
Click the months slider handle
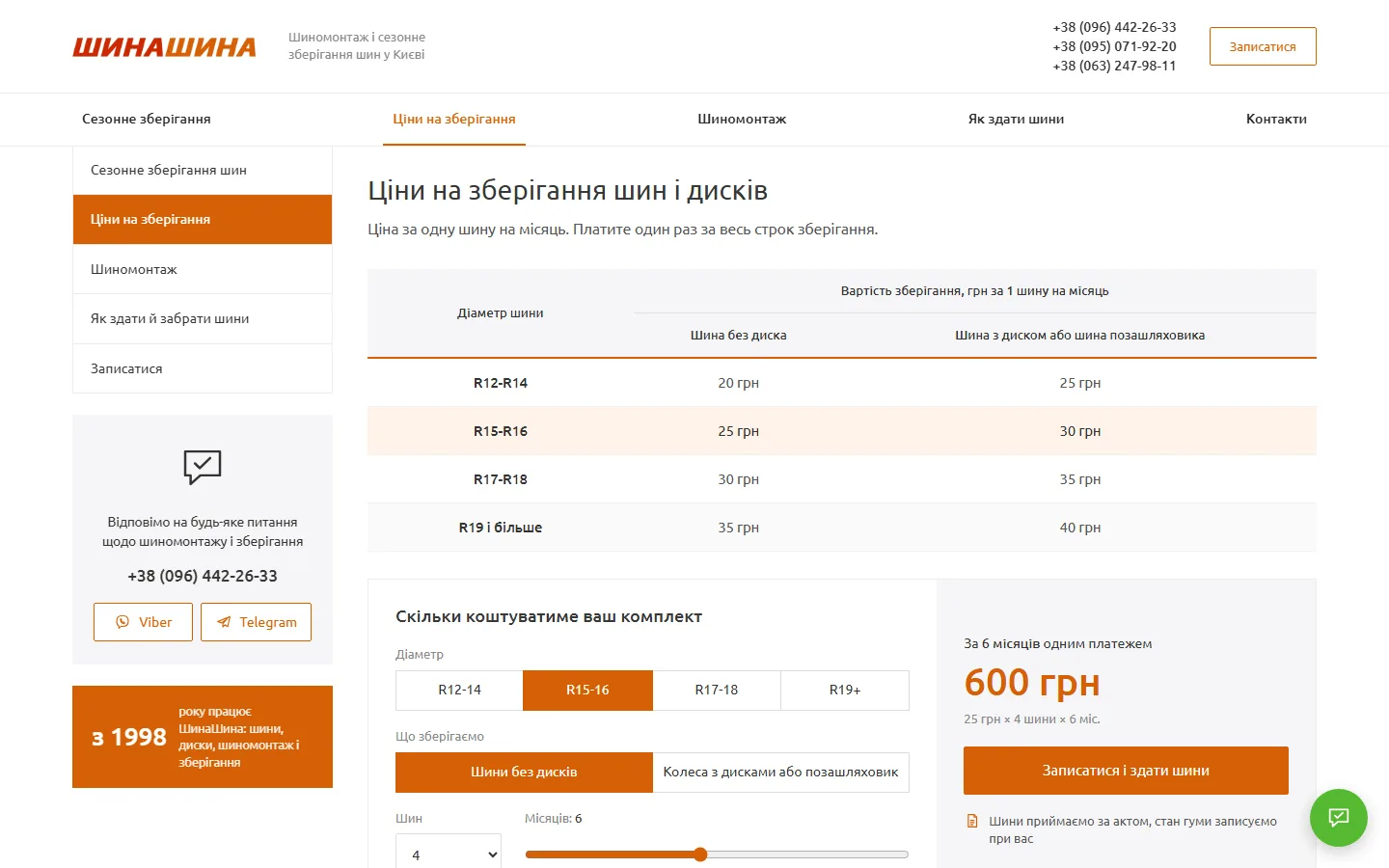[700, 854]
